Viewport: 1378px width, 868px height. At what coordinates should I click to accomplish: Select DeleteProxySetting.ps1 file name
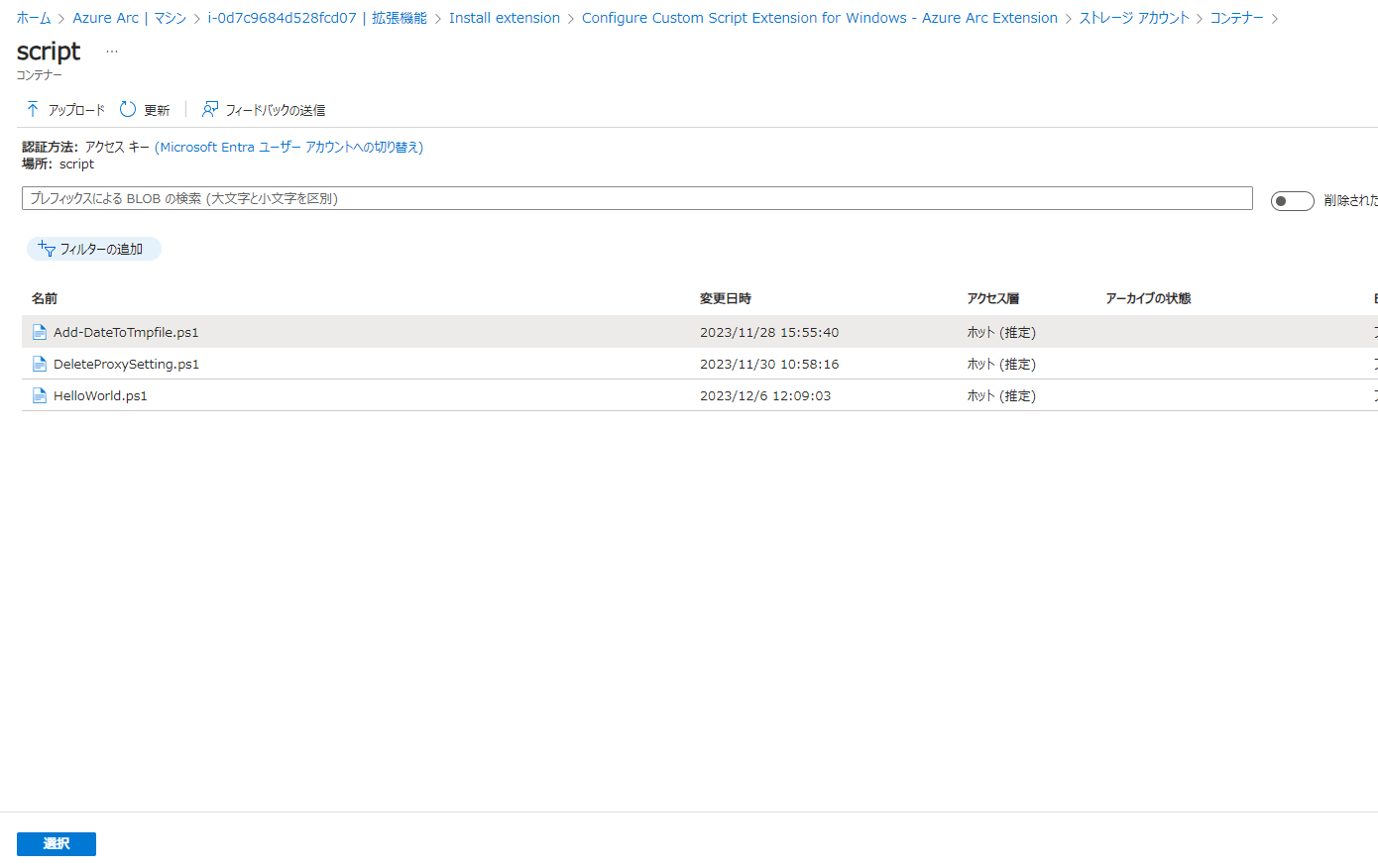coord(126,364)
